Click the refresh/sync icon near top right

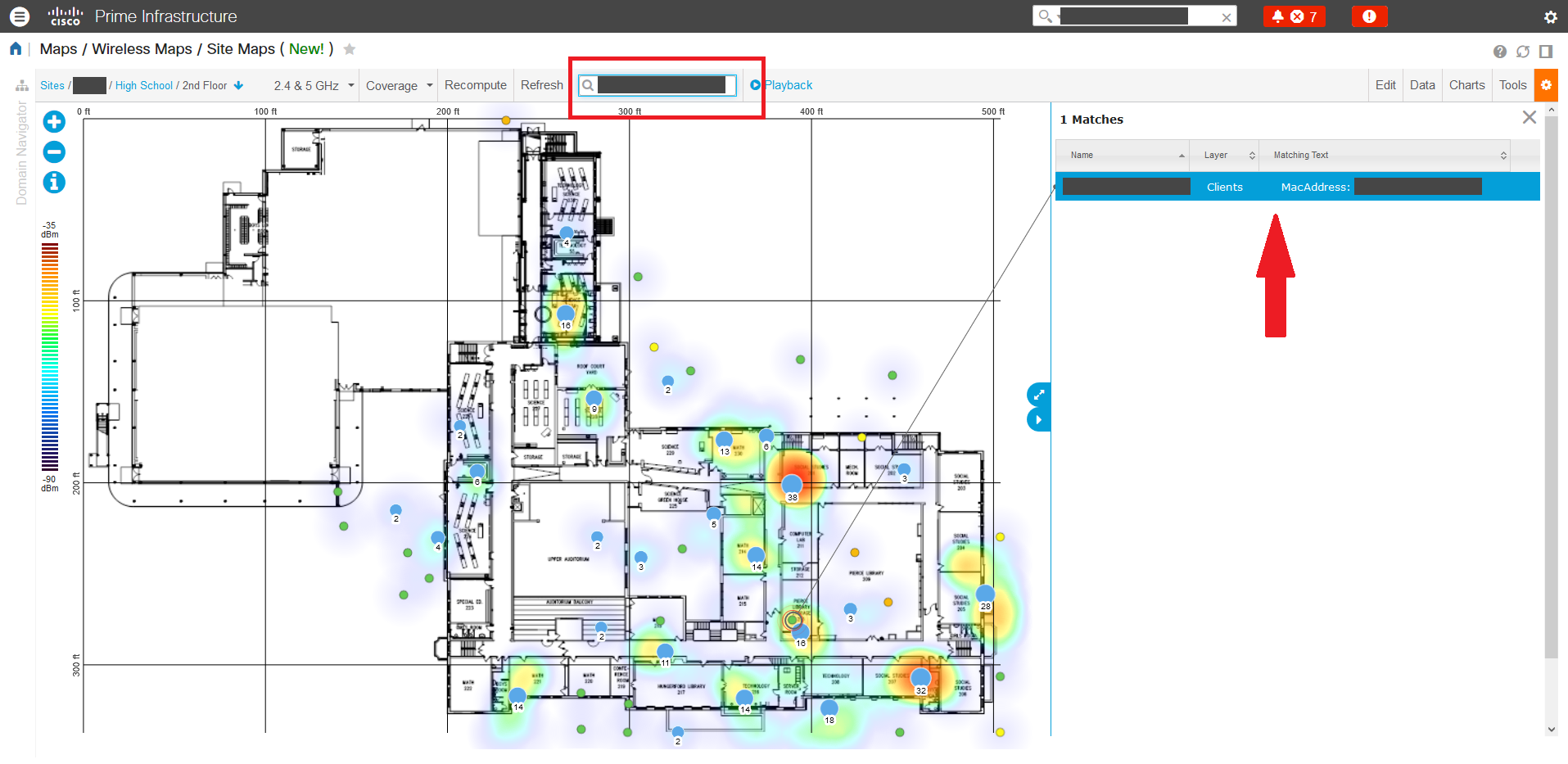coord(1524,51)
